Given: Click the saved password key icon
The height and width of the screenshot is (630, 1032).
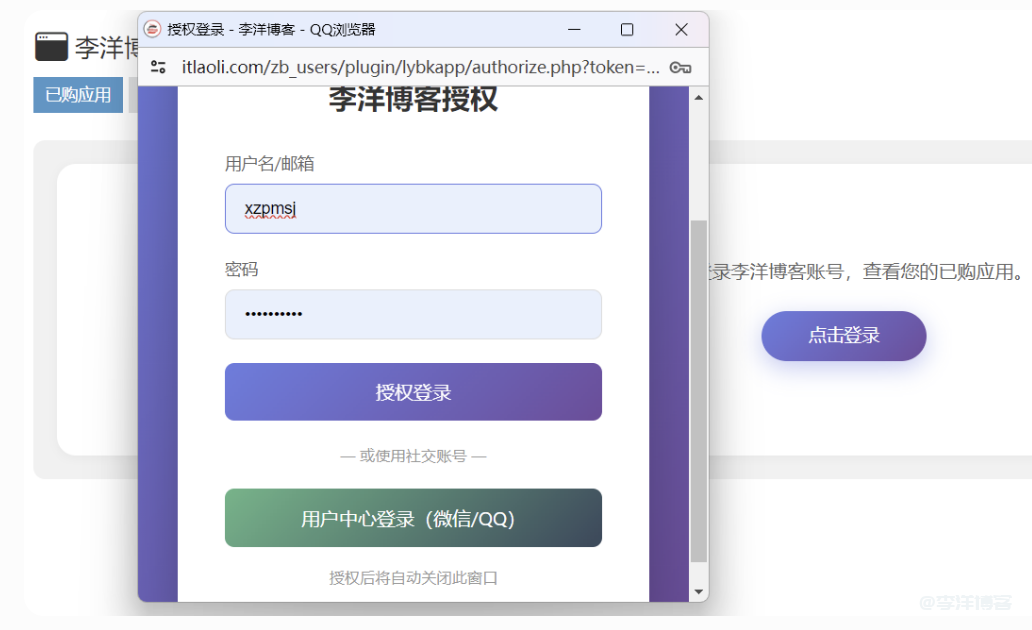Looking at the screenshot, I should point(680,67).
